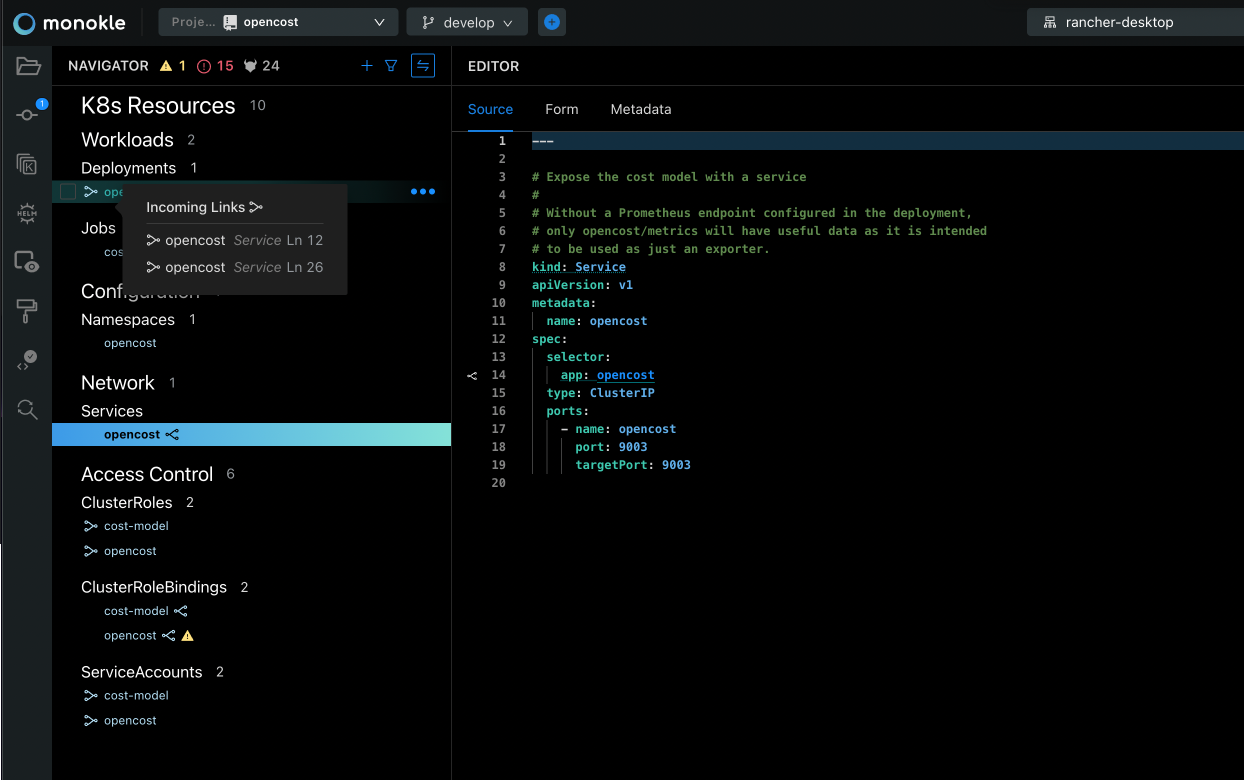This screenshot has height=780, width=1244.
Task: Click outgoing links icon beside cost-model ClusterRoleBinding
Action: 181,611
